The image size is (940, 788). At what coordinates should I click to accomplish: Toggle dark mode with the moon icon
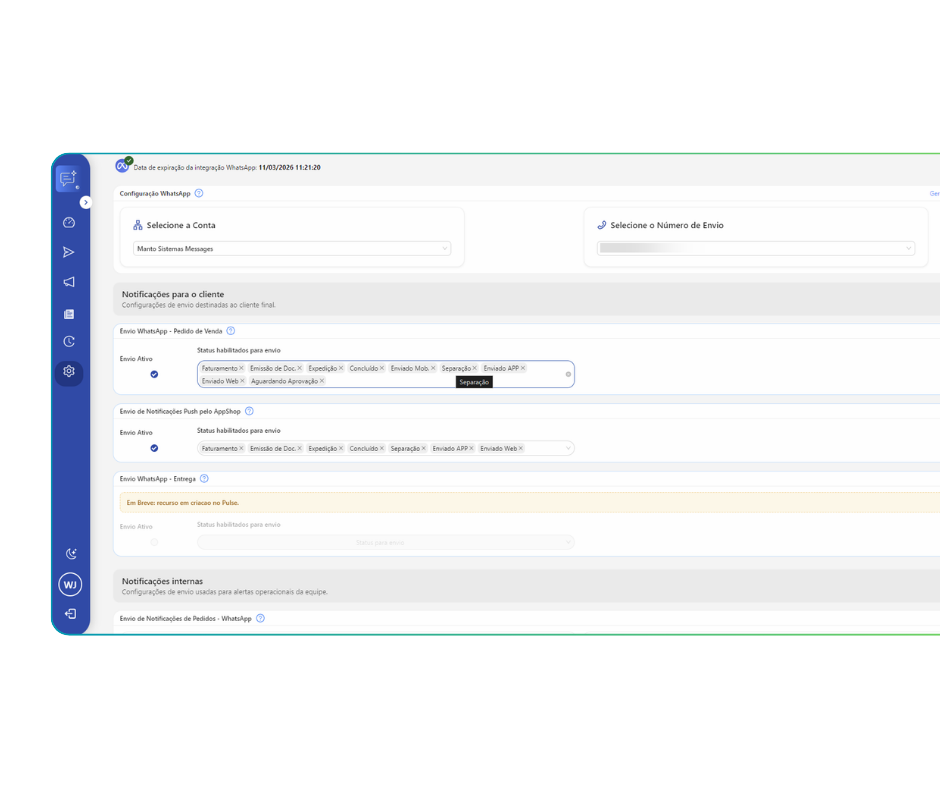coord(68,552)
